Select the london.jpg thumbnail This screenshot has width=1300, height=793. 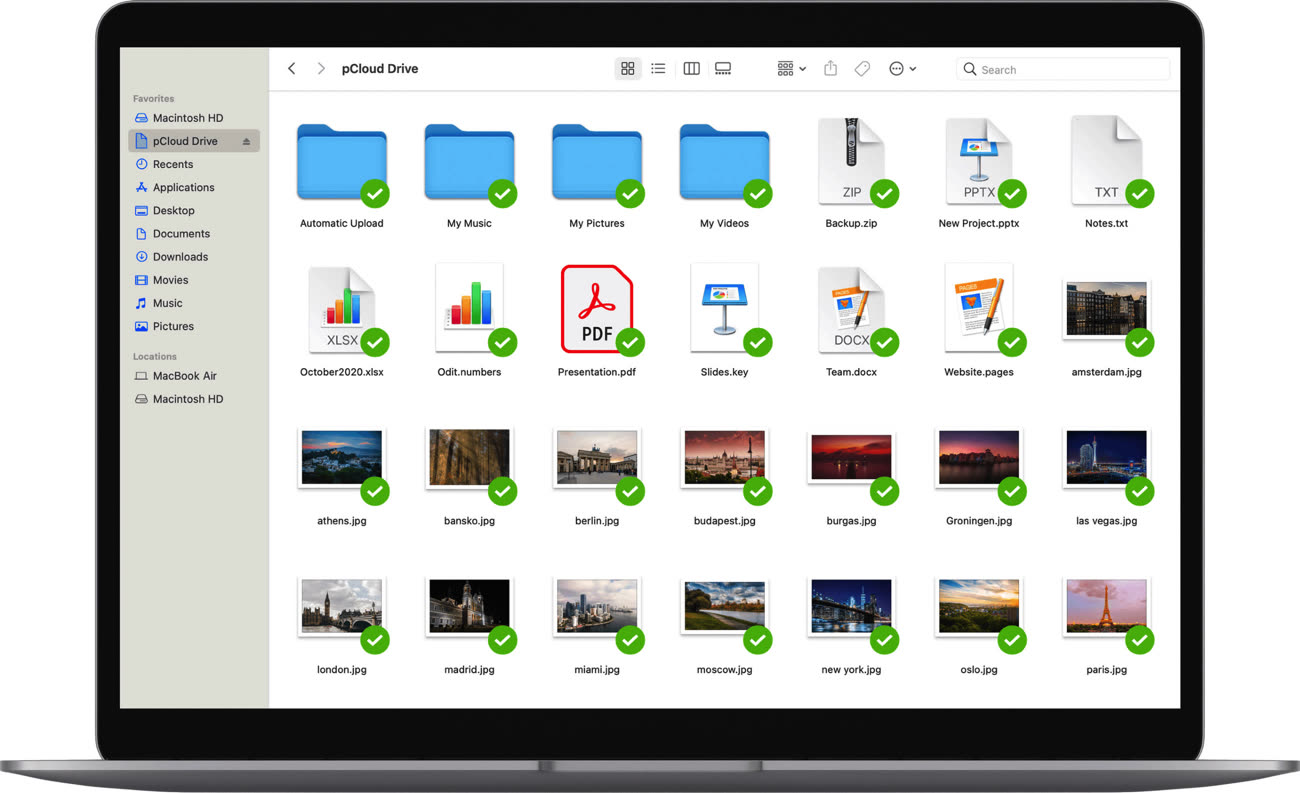coord(342,606)
